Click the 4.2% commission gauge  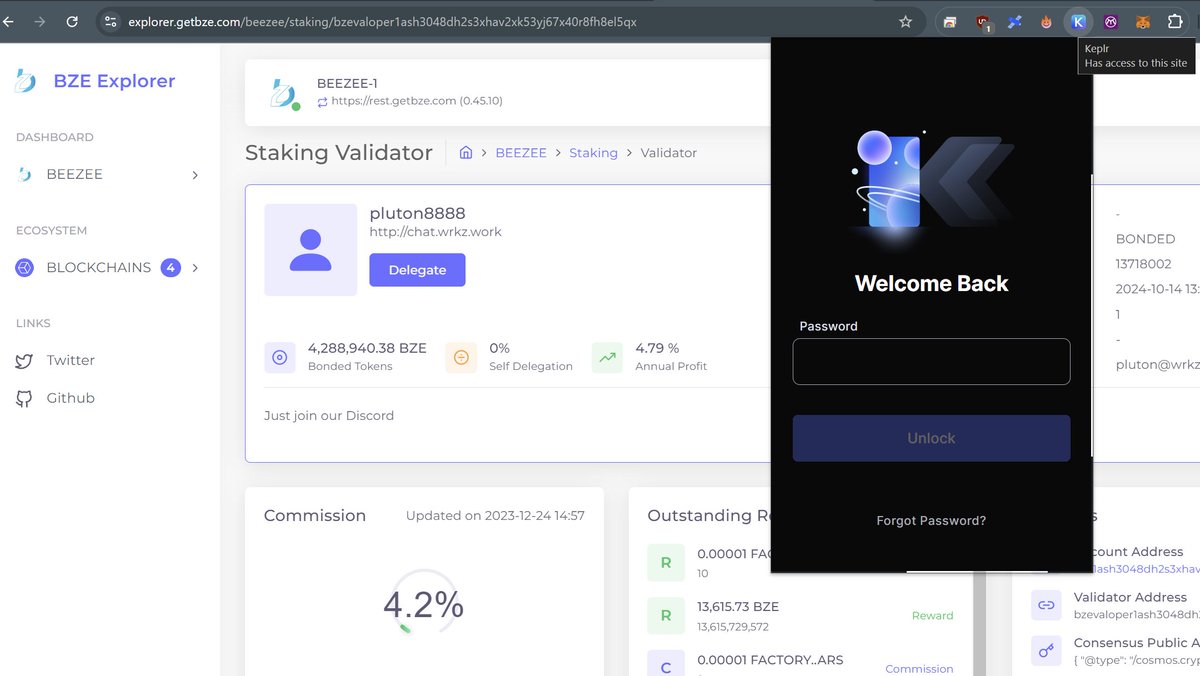[x=423, y=603]
